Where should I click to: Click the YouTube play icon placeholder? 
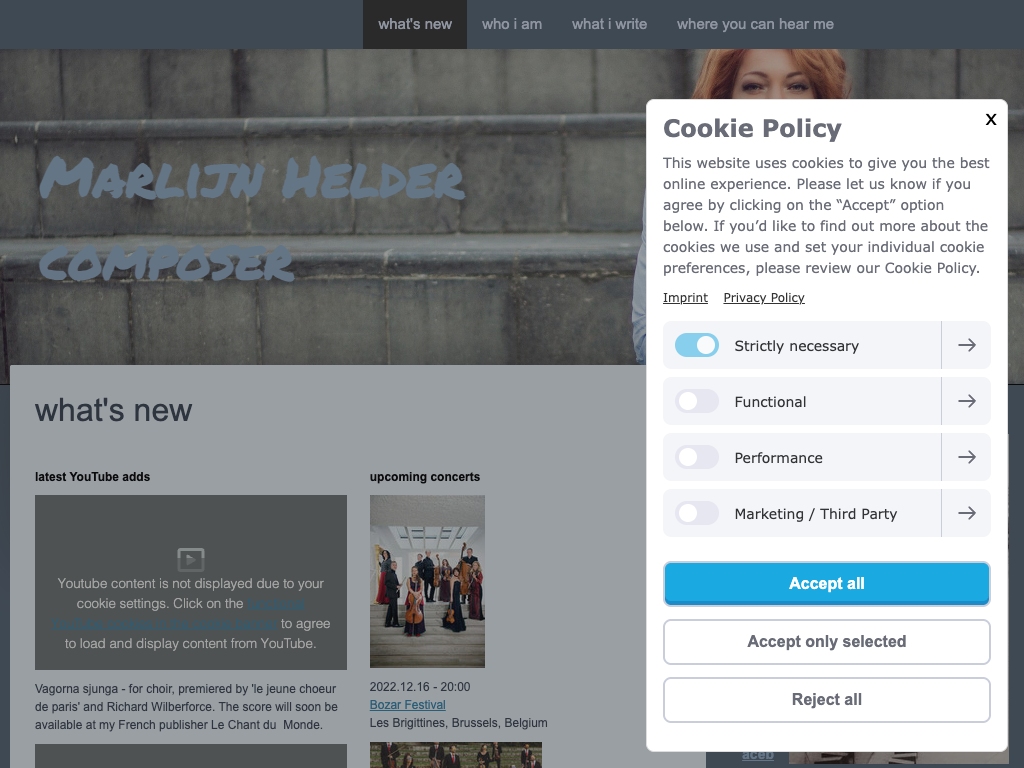191,559
